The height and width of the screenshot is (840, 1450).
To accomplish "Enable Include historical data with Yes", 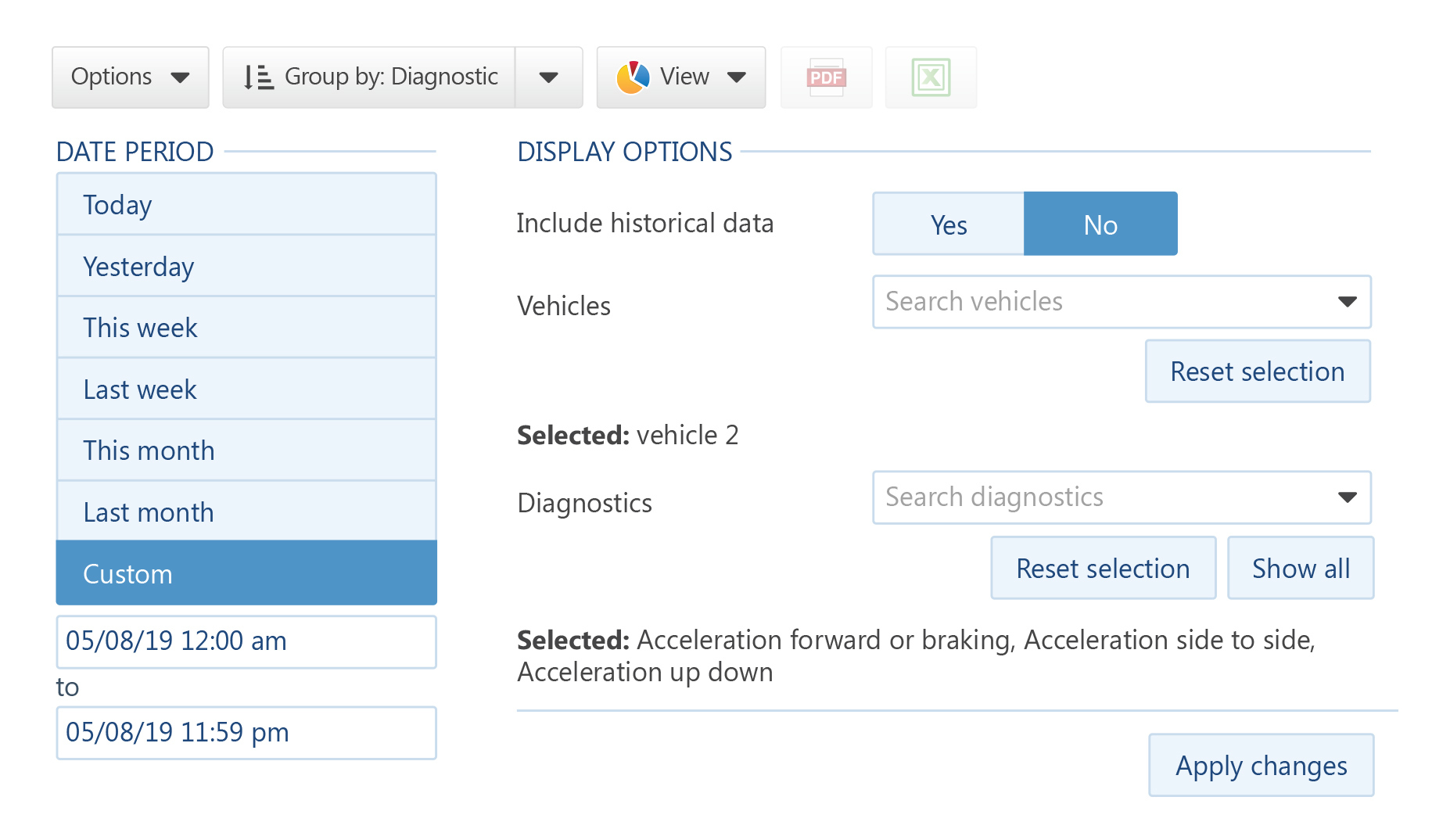I will (948, 224).
